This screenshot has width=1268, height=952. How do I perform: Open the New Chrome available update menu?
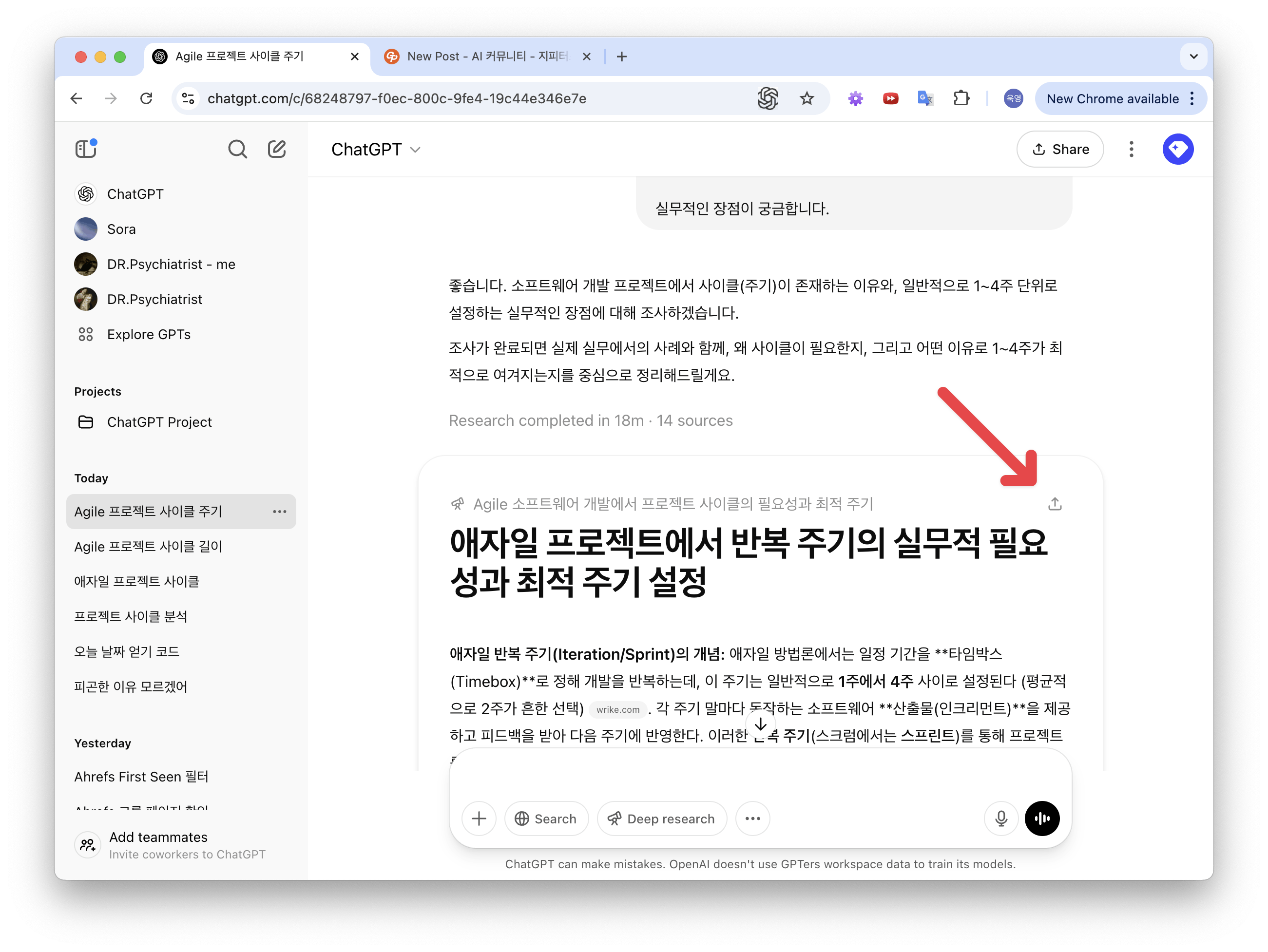pos(1120,98)
